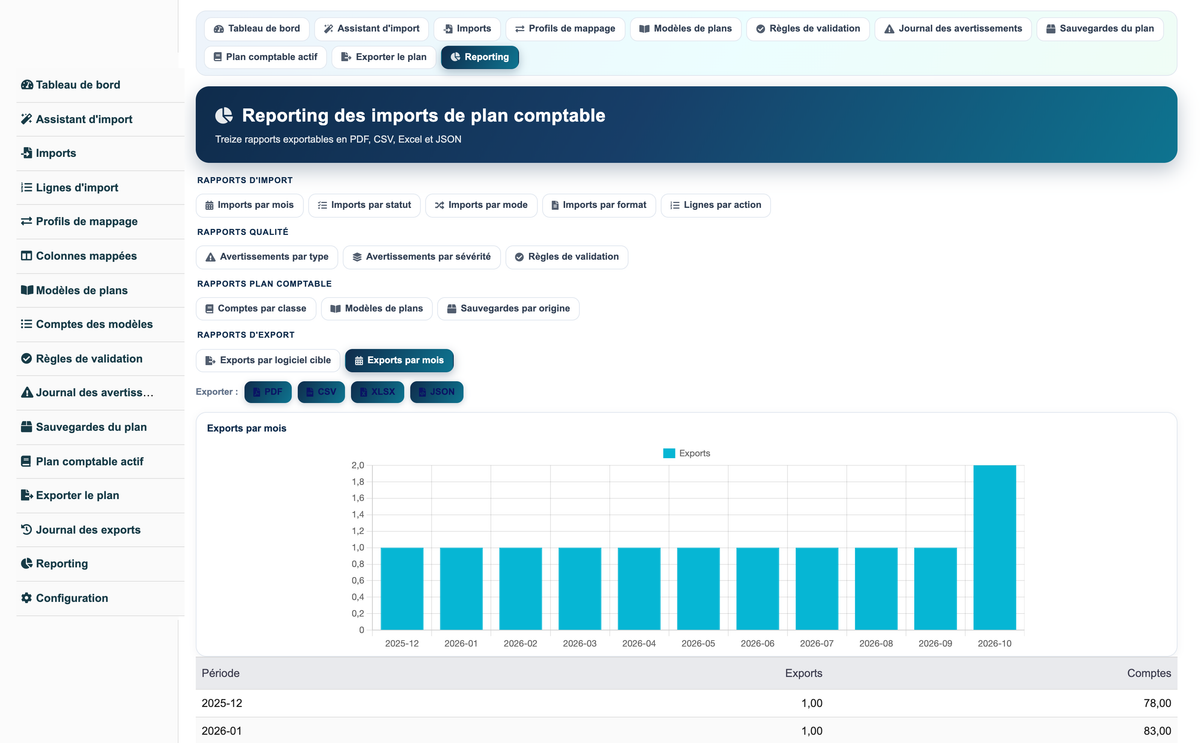Select the Profils de mappage top tab

565,29
